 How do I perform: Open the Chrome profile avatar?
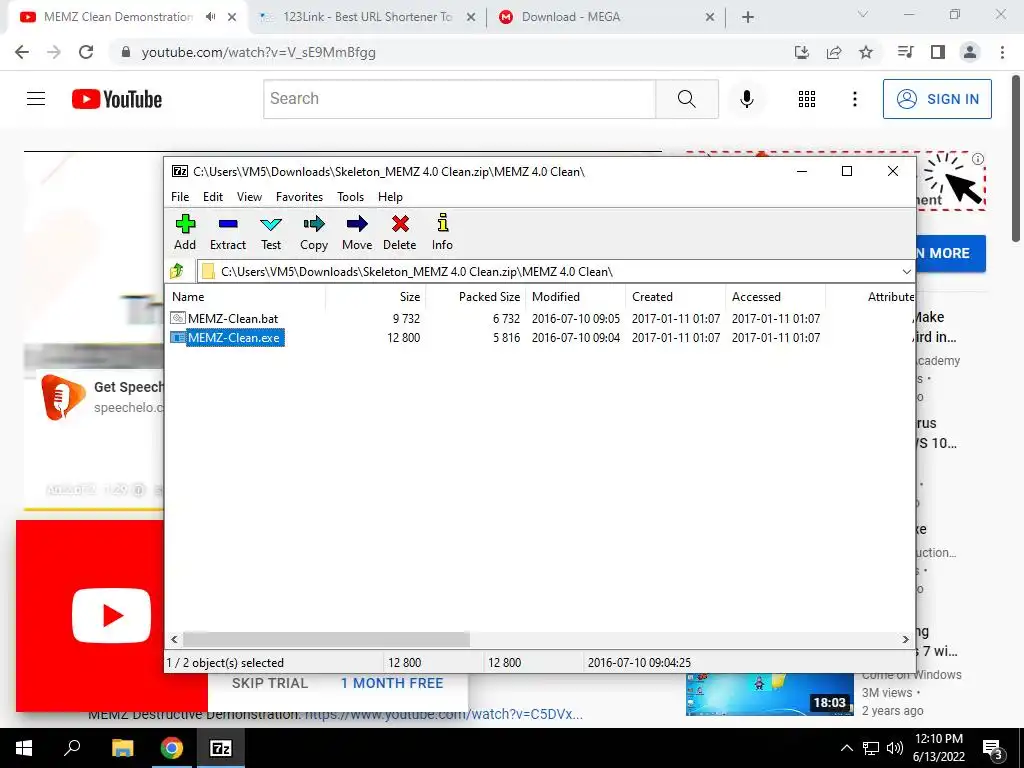click(970, 52)
